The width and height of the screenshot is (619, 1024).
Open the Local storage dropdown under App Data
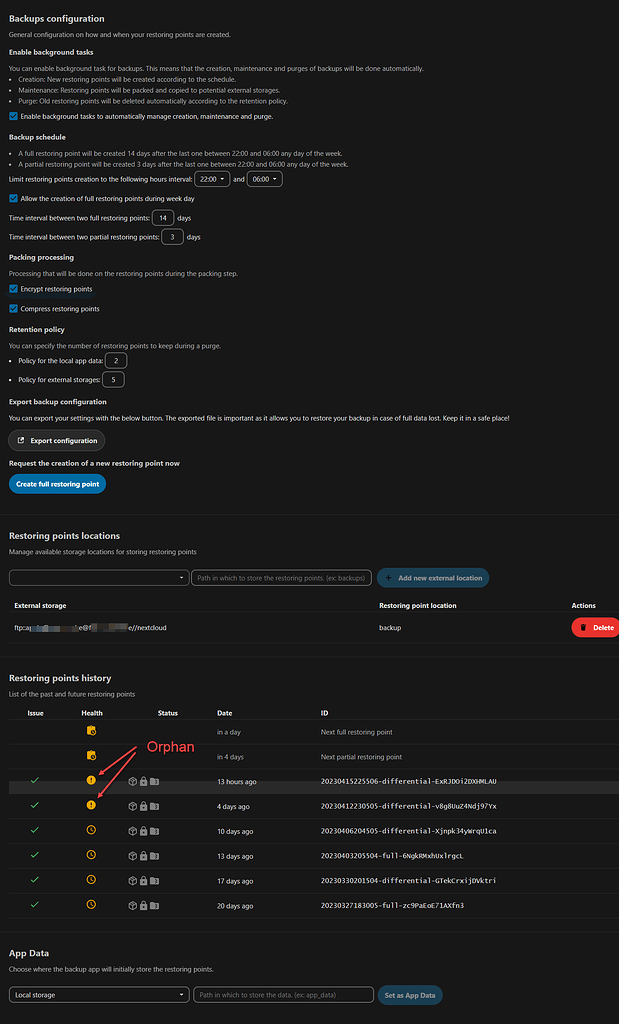[x=99, y=995]
